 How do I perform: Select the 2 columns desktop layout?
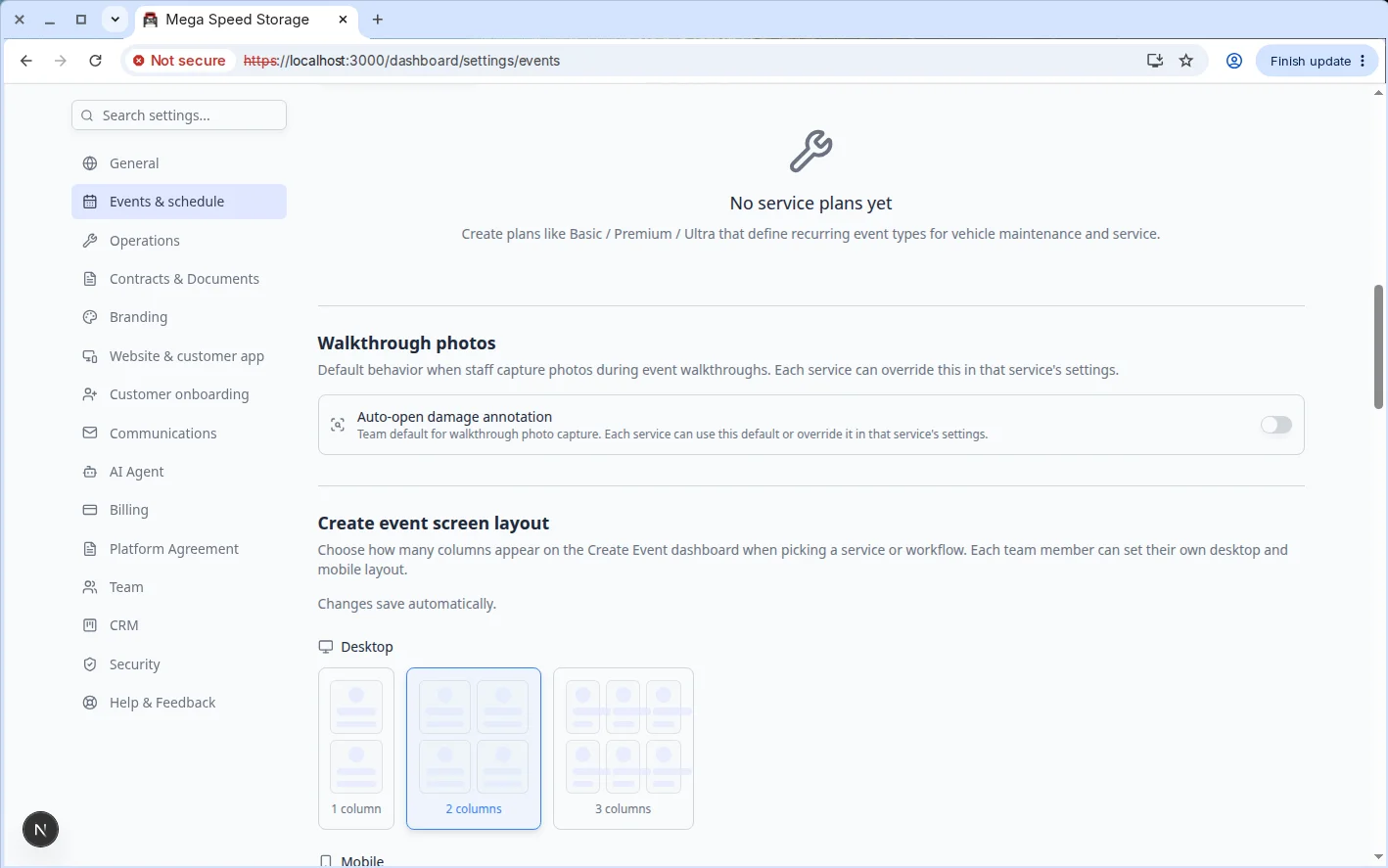(474, 749)
